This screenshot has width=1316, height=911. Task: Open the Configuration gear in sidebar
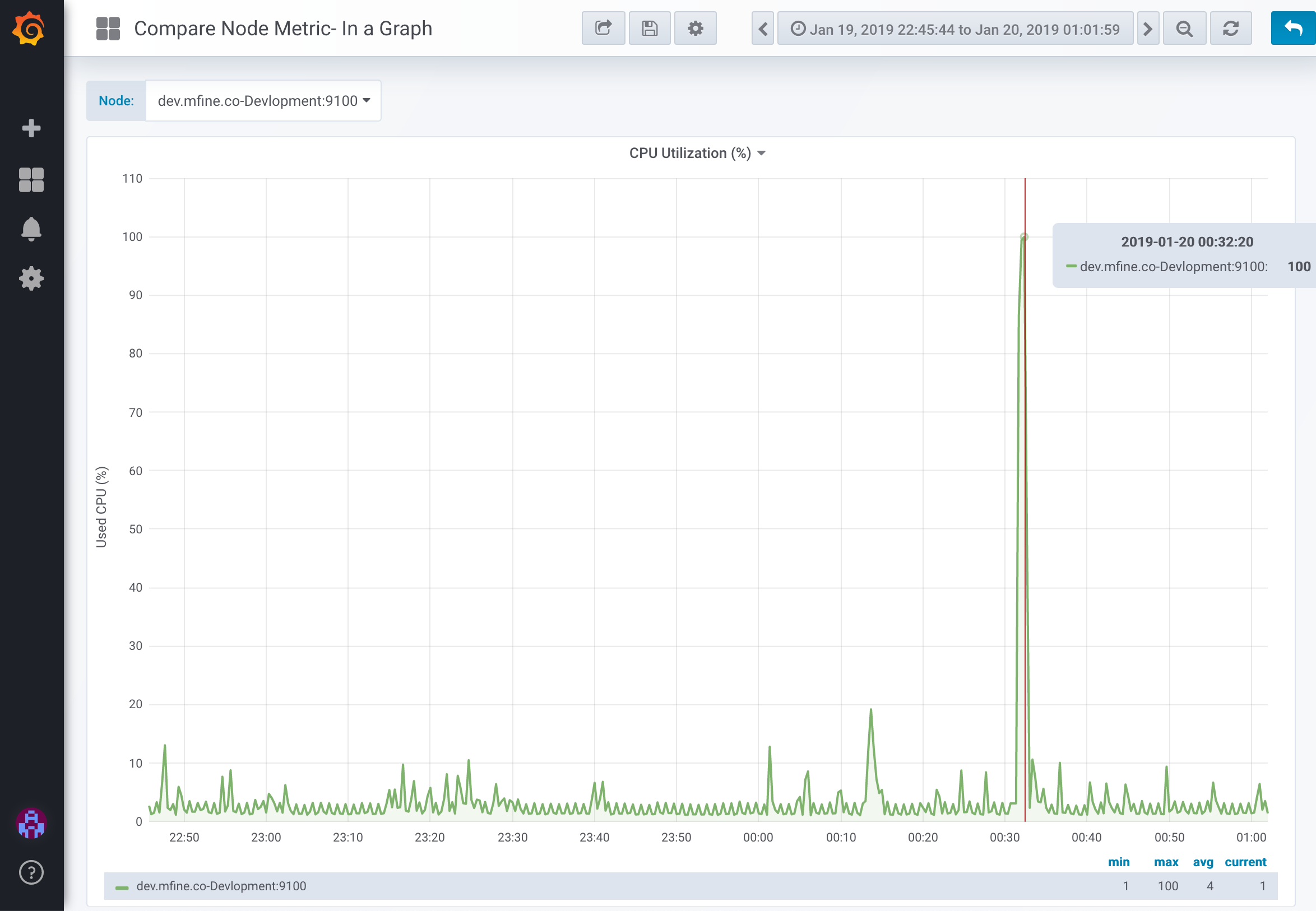point(31,278)
